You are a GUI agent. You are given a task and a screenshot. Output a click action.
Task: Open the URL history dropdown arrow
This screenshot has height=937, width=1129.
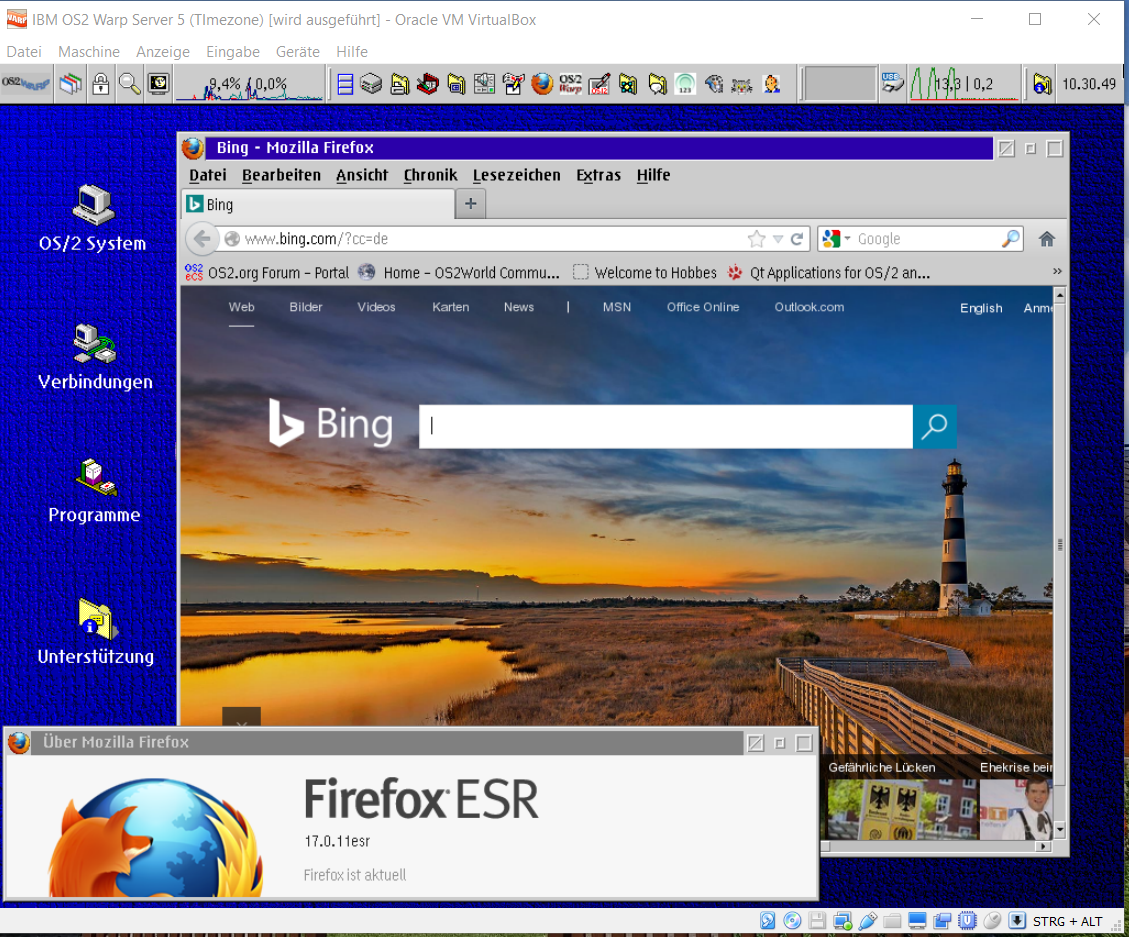click(778, 239)
